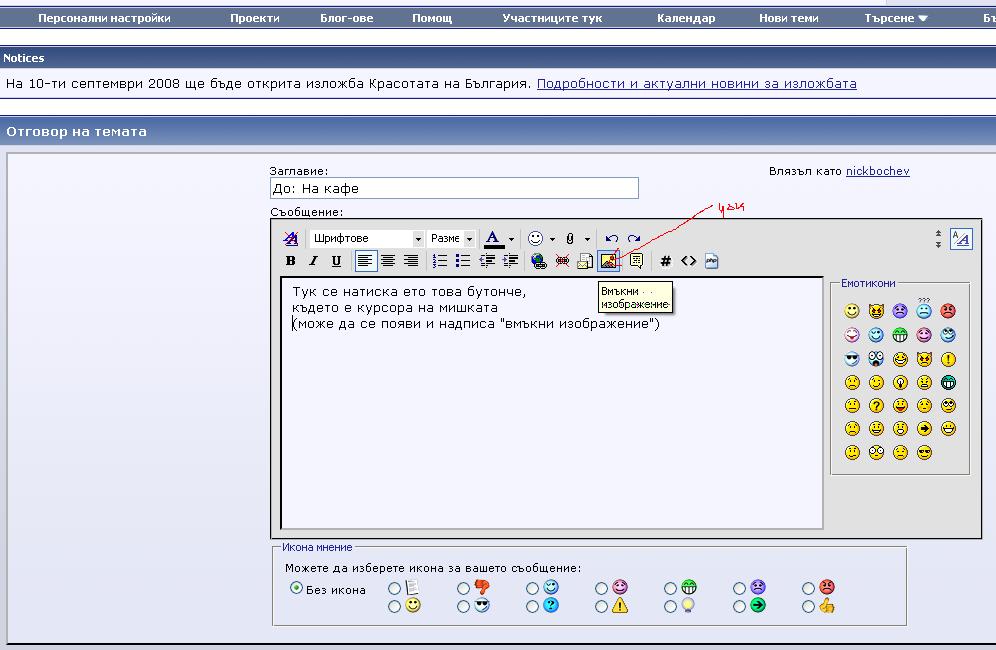Click the Insert Image toolbar button
The height and width of the screenshot is (650, 996).
(x=608, y=261)
